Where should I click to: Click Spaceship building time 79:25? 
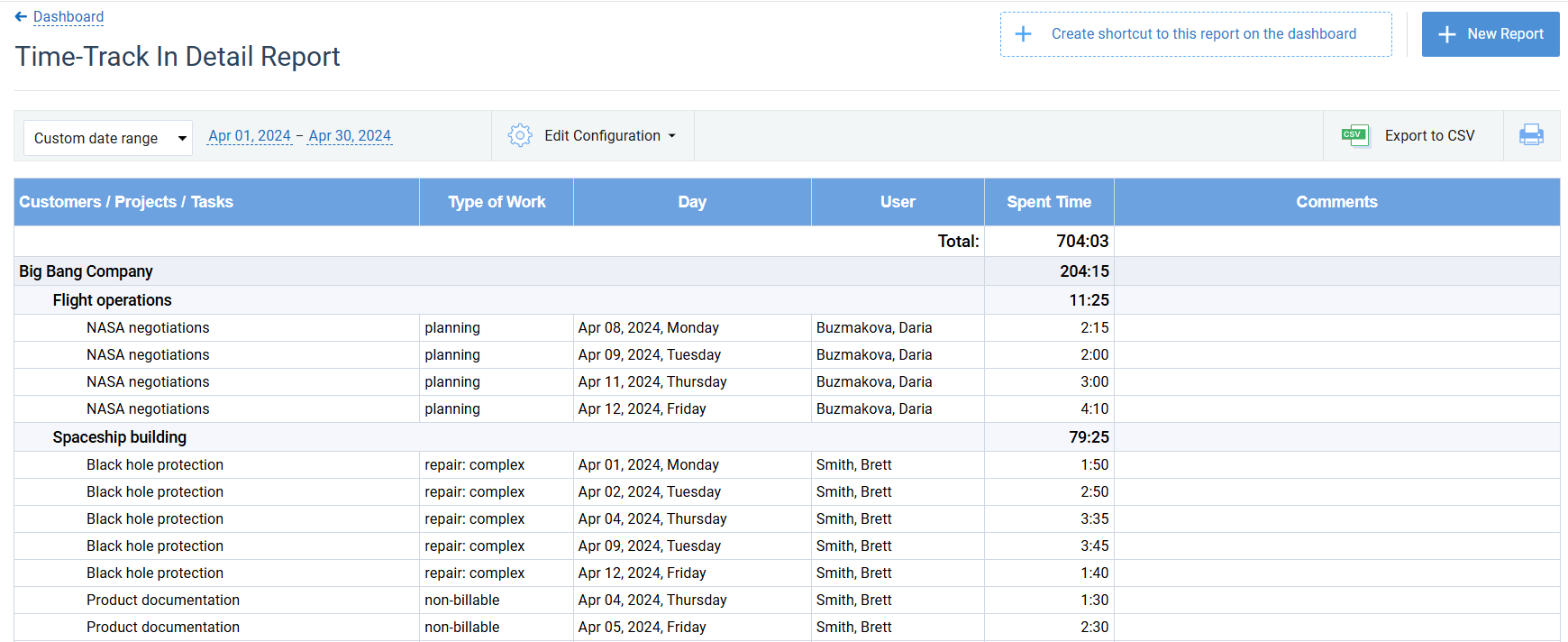[1089, 437]
